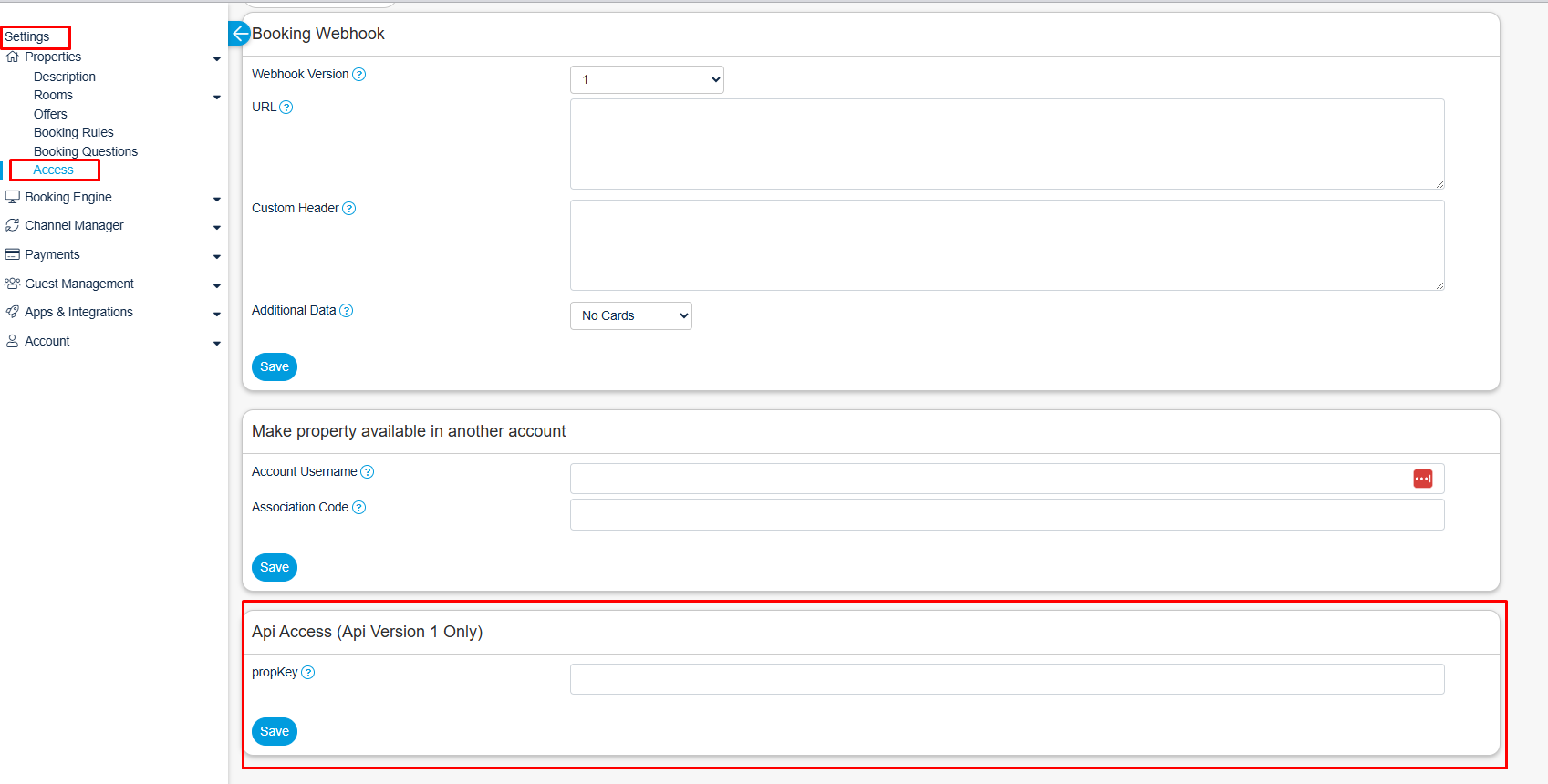The image size is (1548, 784).
Task: Save the Booking Webhook settings
Action: coord(275,366)
